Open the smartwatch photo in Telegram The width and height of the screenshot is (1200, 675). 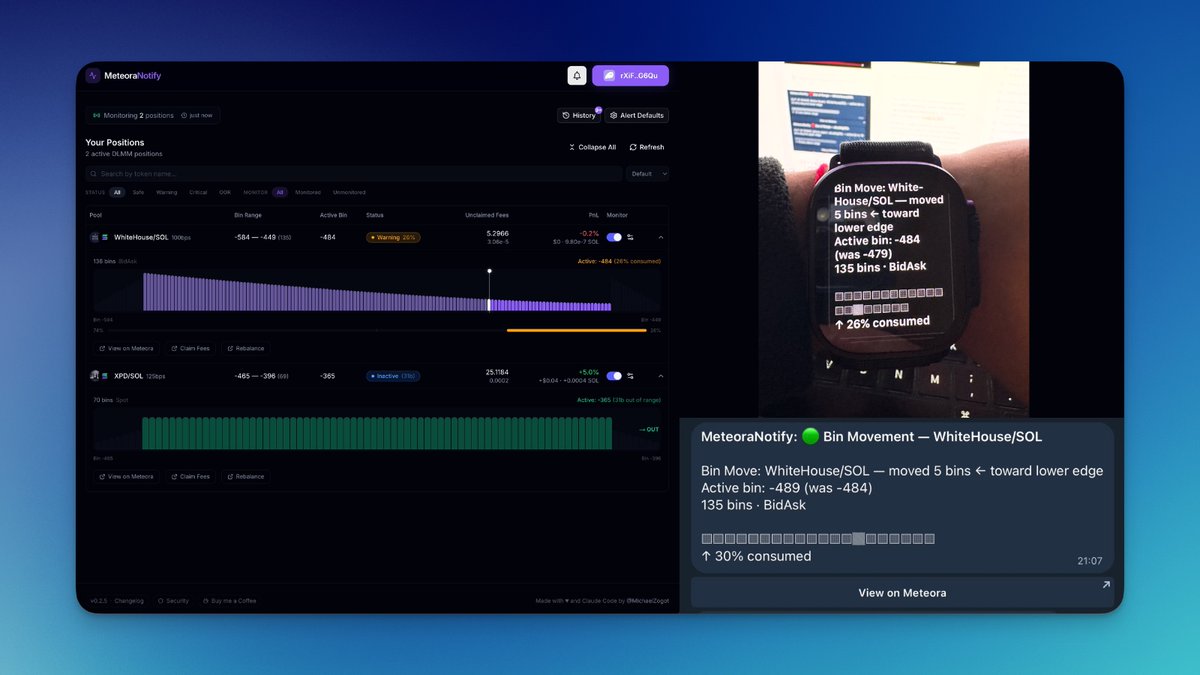point(893,239)
